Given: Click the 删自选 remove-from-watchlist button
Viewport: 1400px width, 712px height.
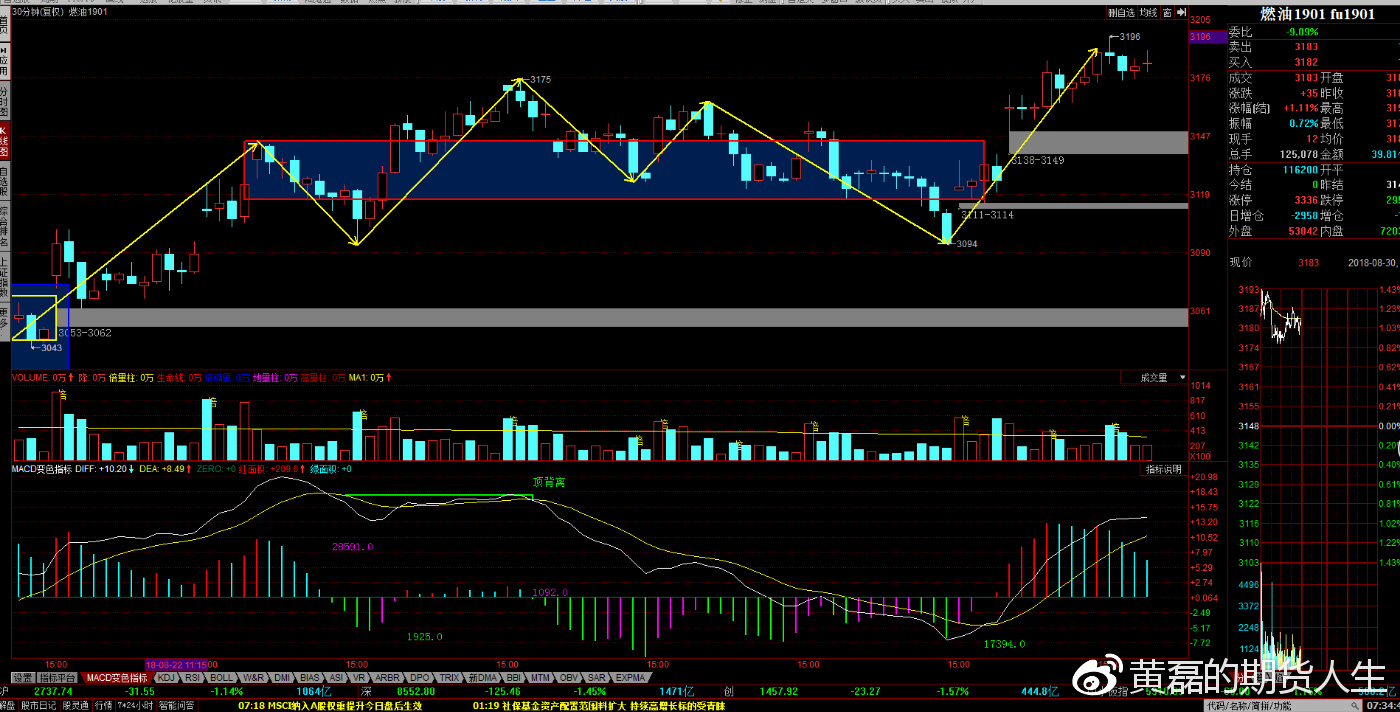Looking at the screenshot, I should pyautogui.click(x=1121, y=13).
